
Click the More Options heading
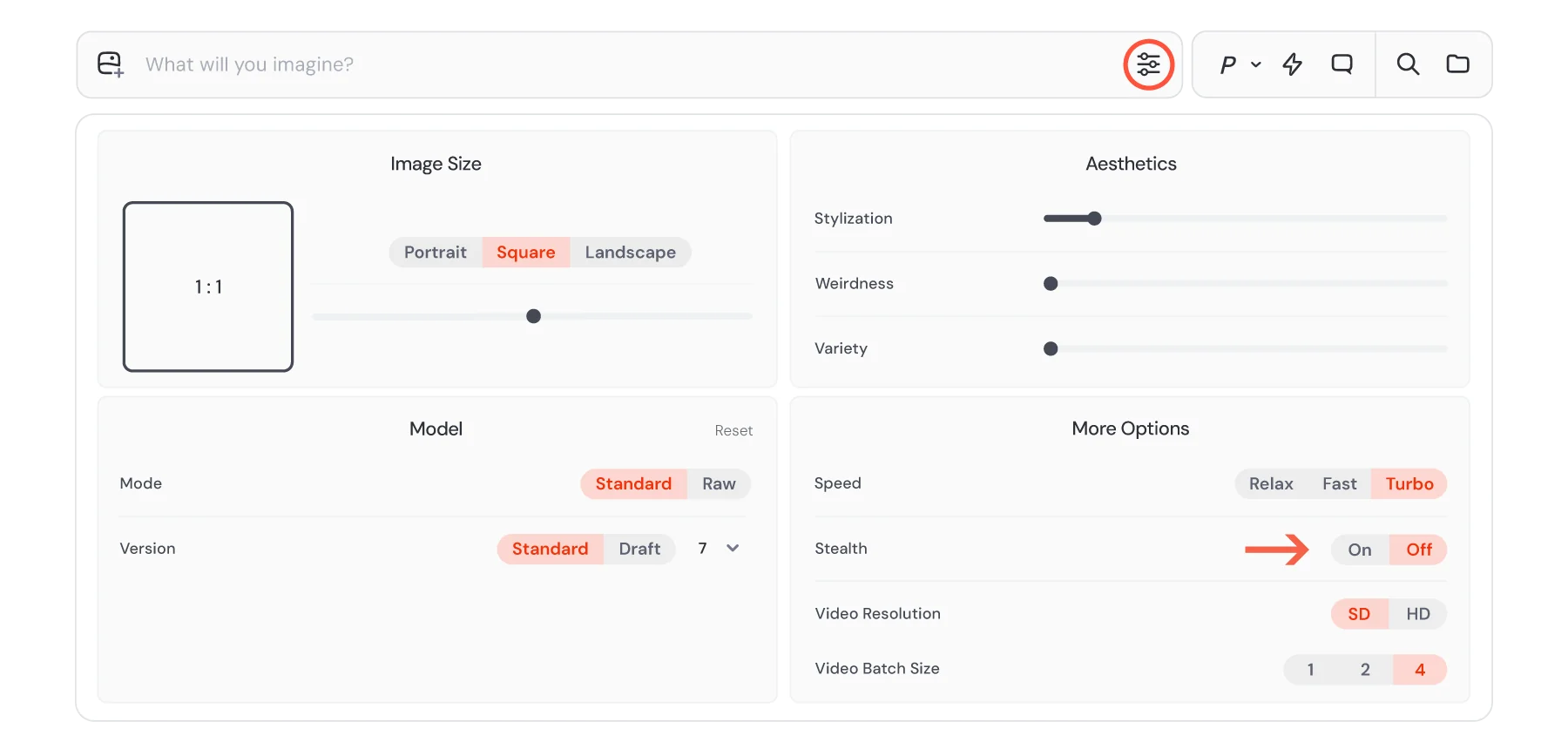(x=1131, y=428)
